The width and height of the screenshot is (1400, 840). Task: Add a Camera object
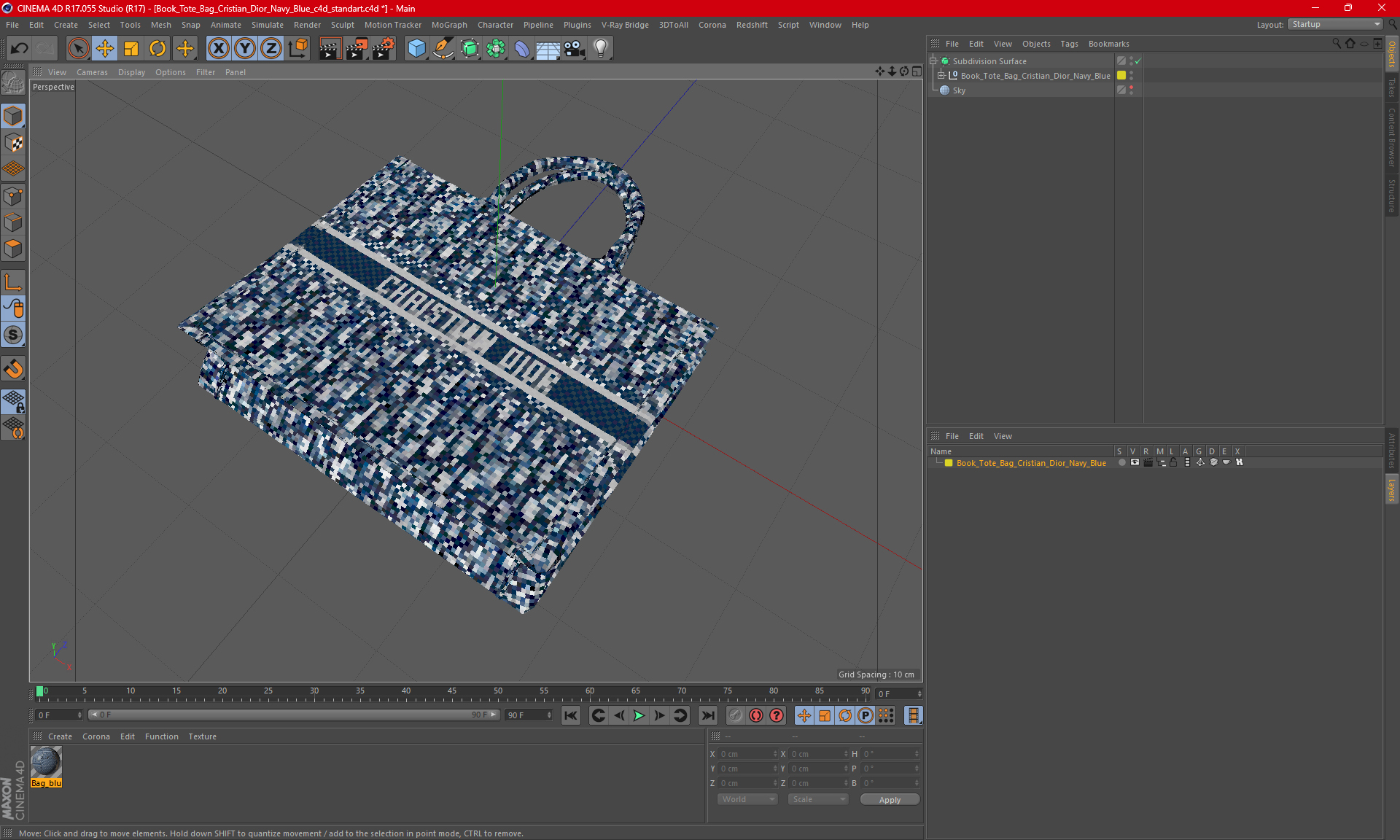click(x=575, y=49)
